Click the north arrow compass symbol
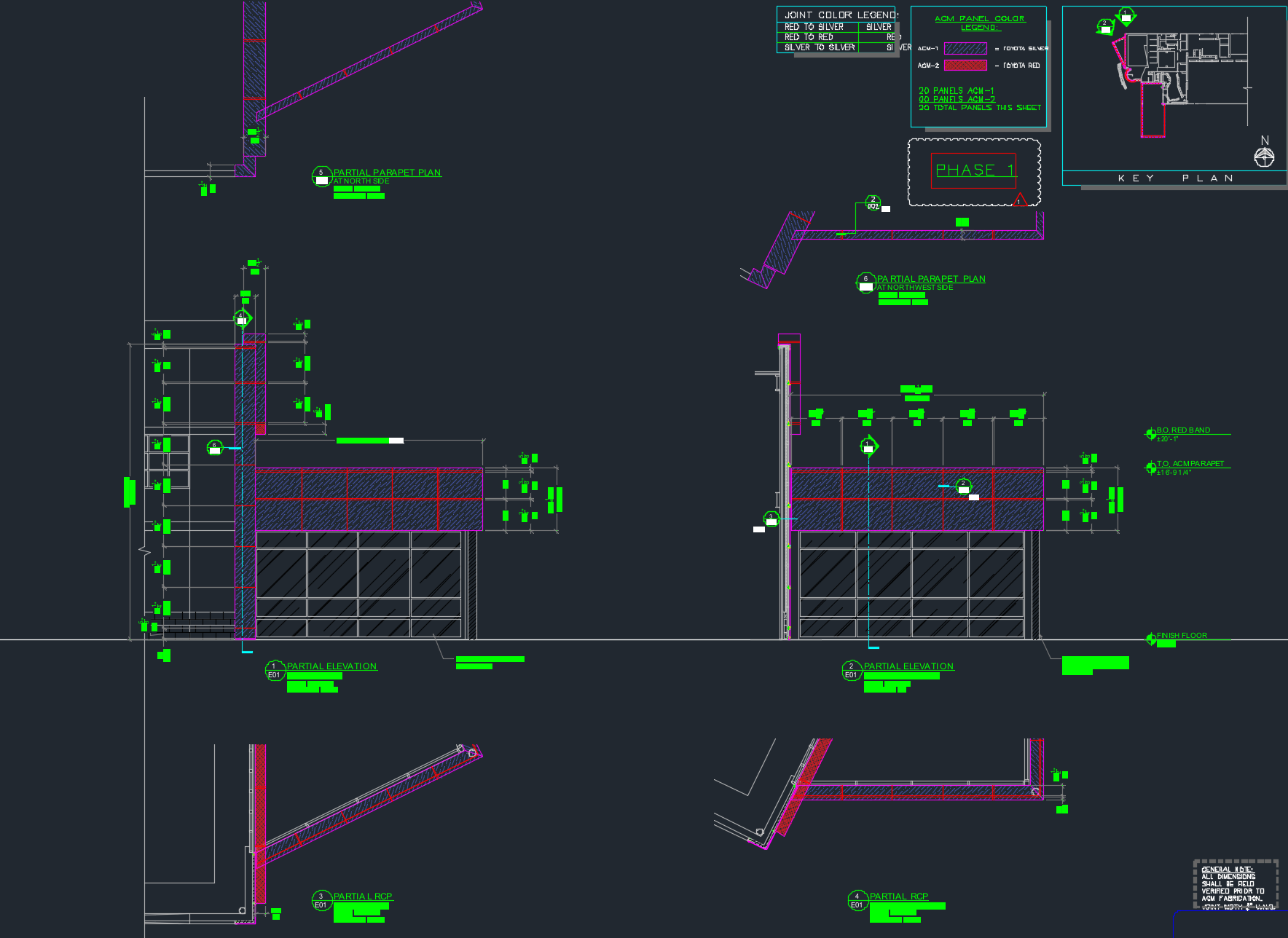The height and width of the screenshot is (938, 1288). click(1264, 156)
